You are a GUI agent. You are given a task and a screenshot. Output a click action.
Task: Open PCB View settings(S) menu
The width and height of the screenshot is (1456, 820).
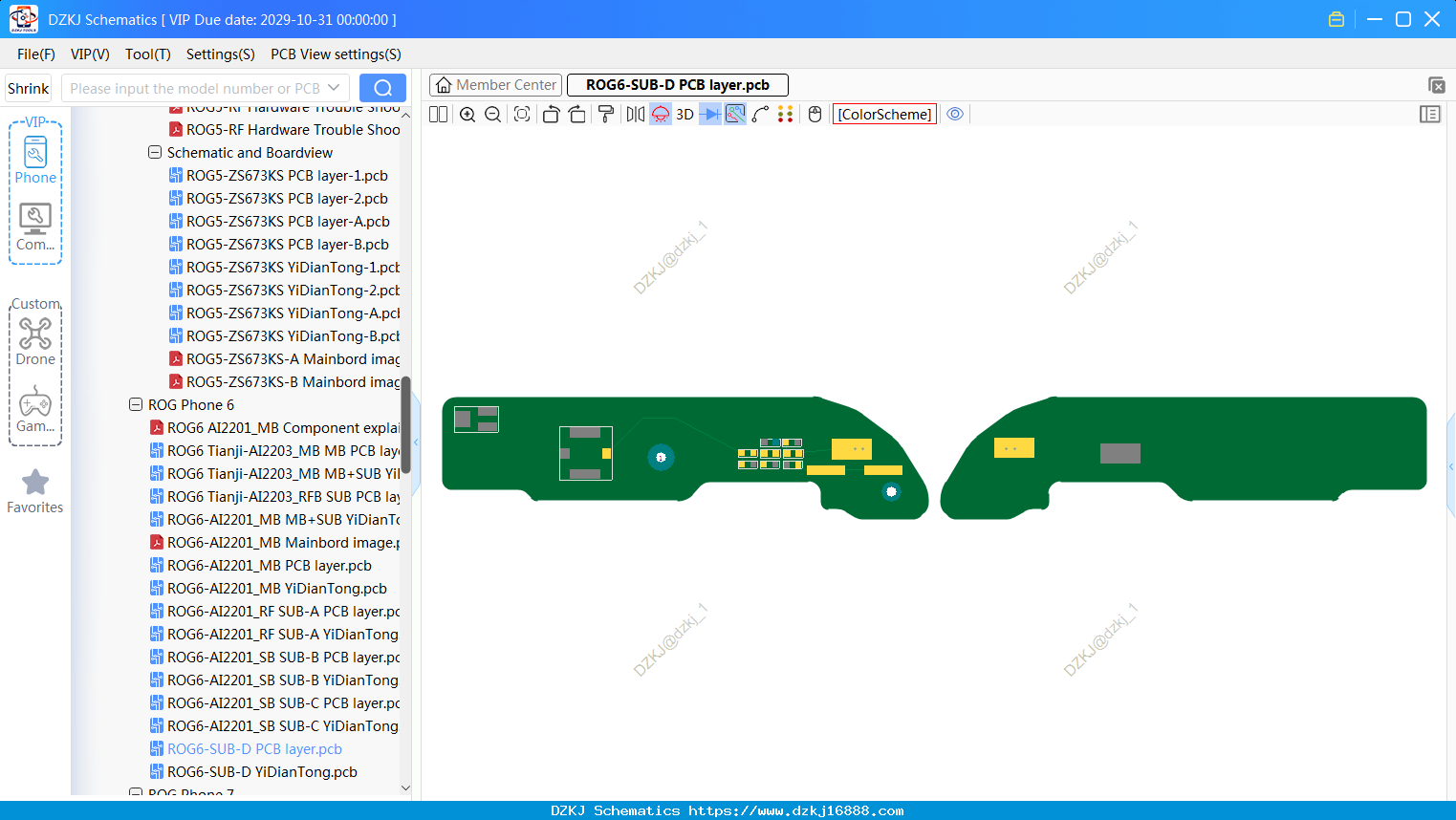point(336,54)
